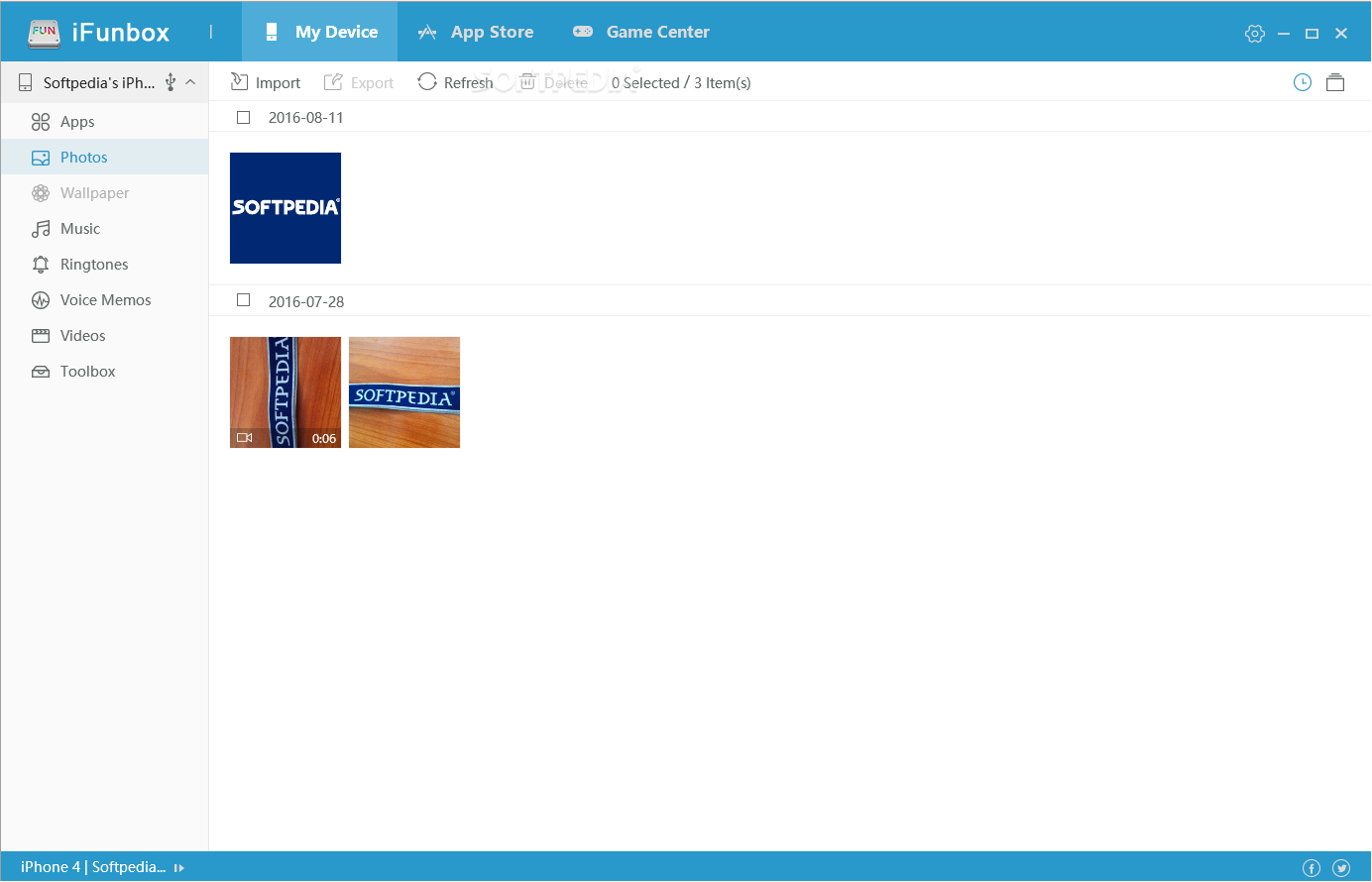Screen dimensions: 1372x882
Task: Click the status bar device arrow icon
Action: (179, 868)
